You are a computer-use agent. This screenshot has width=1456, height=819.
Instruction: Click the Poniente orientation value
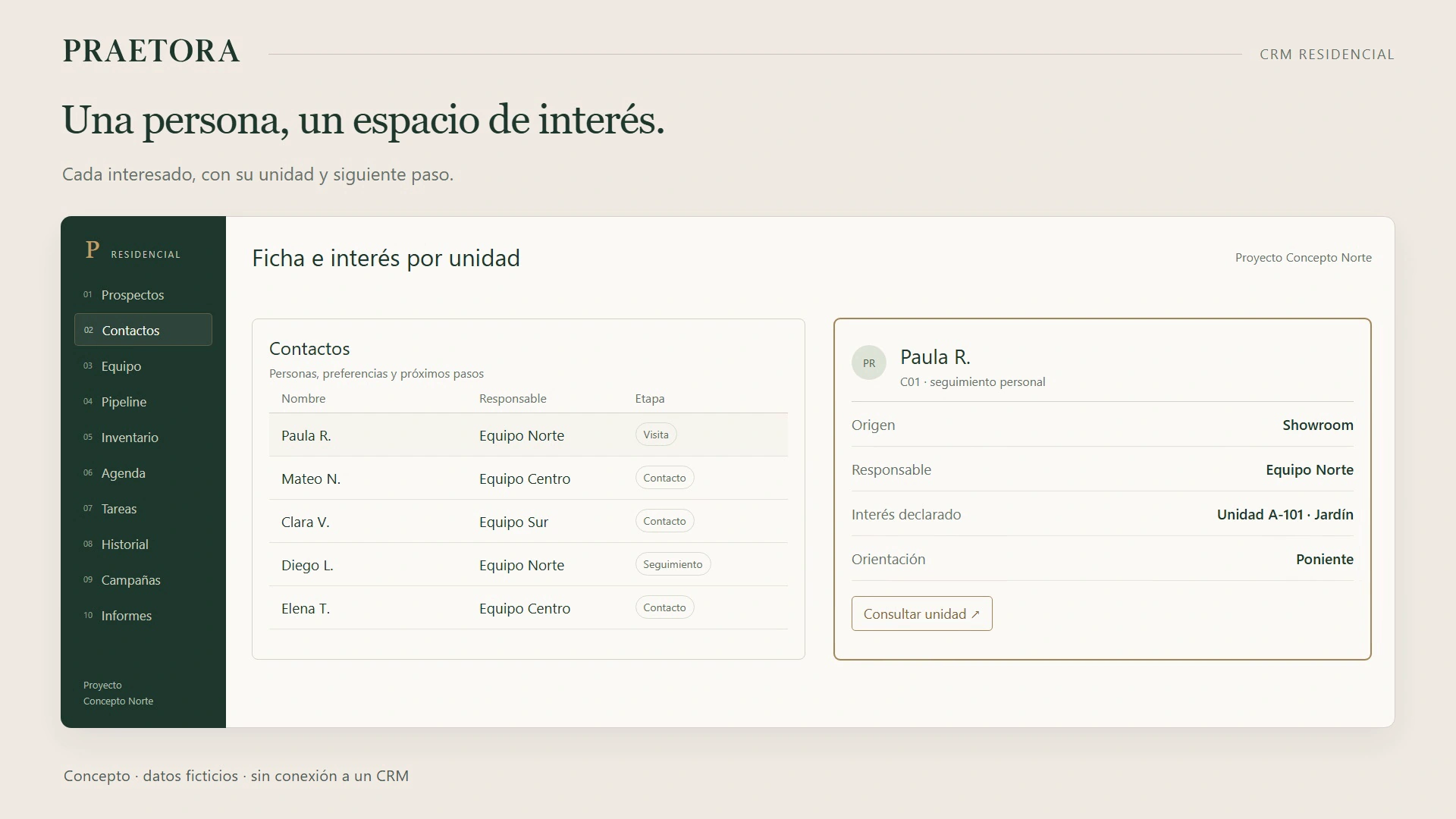tap(1325, 559)
